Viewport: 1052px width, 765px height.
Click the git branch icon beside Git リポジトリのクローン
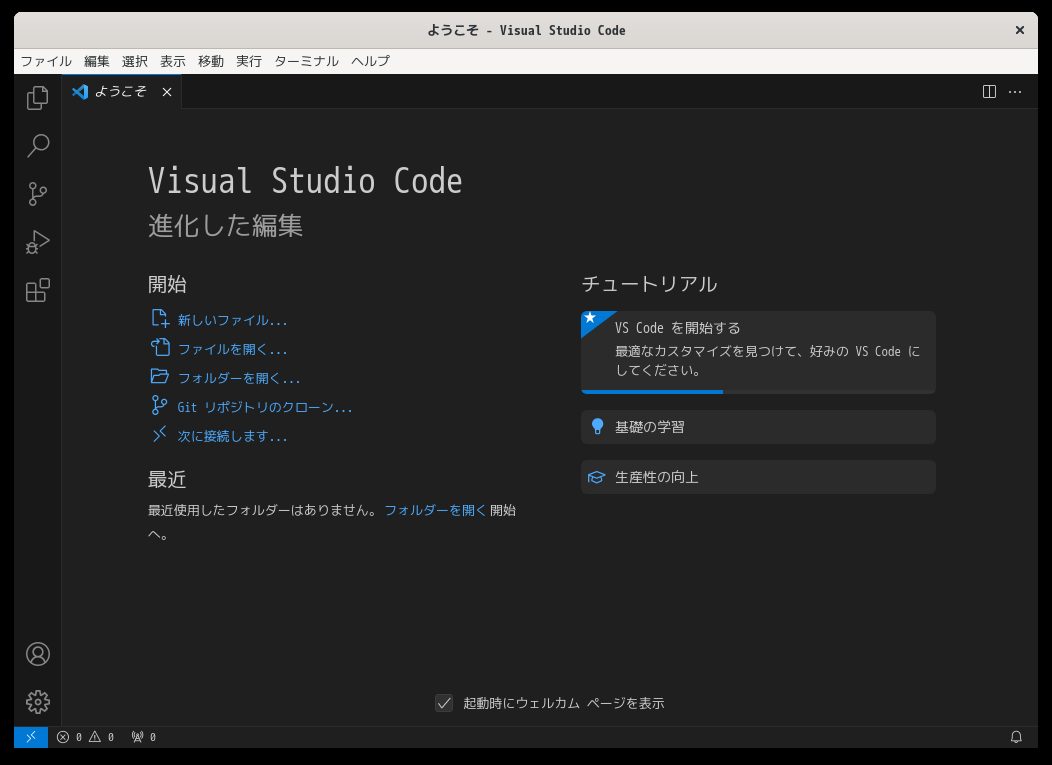coord(160,405)
